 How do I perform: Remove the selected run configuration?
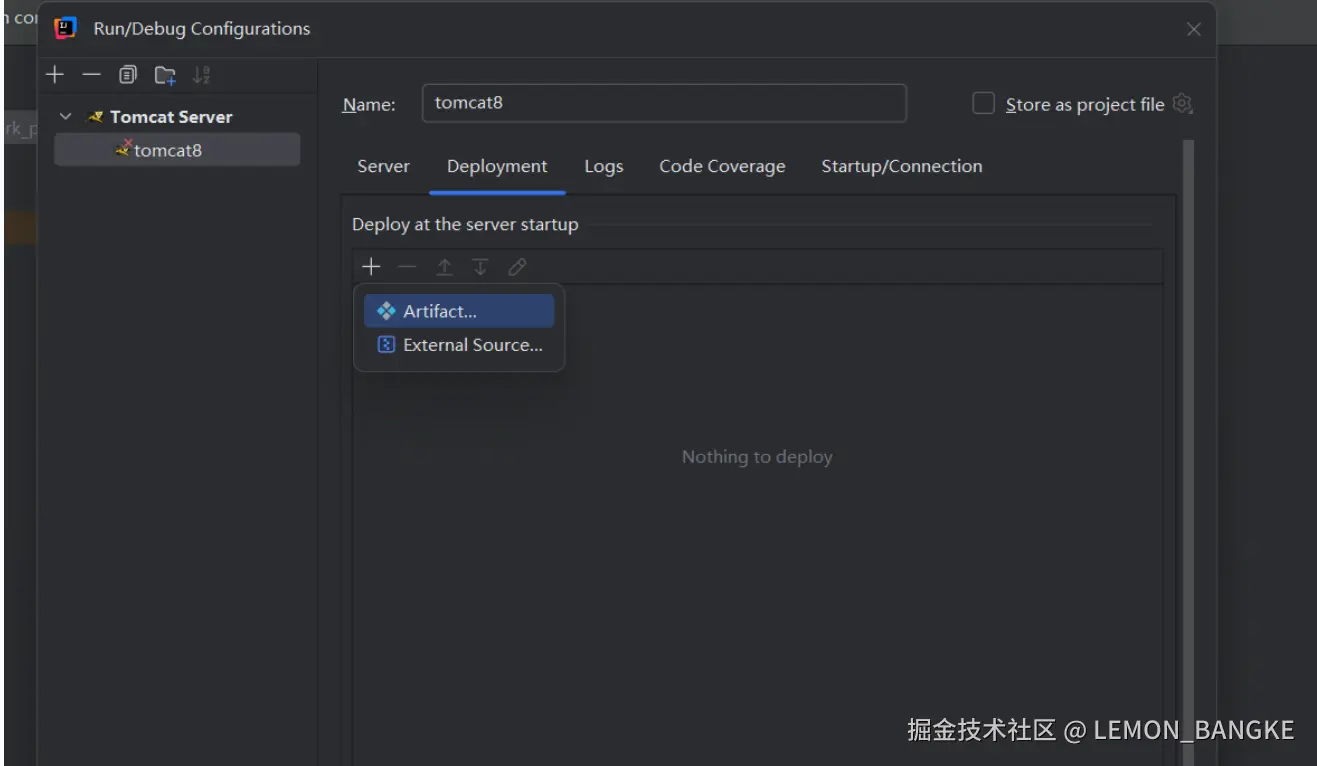pyautogui.click(x=91, y=75)
